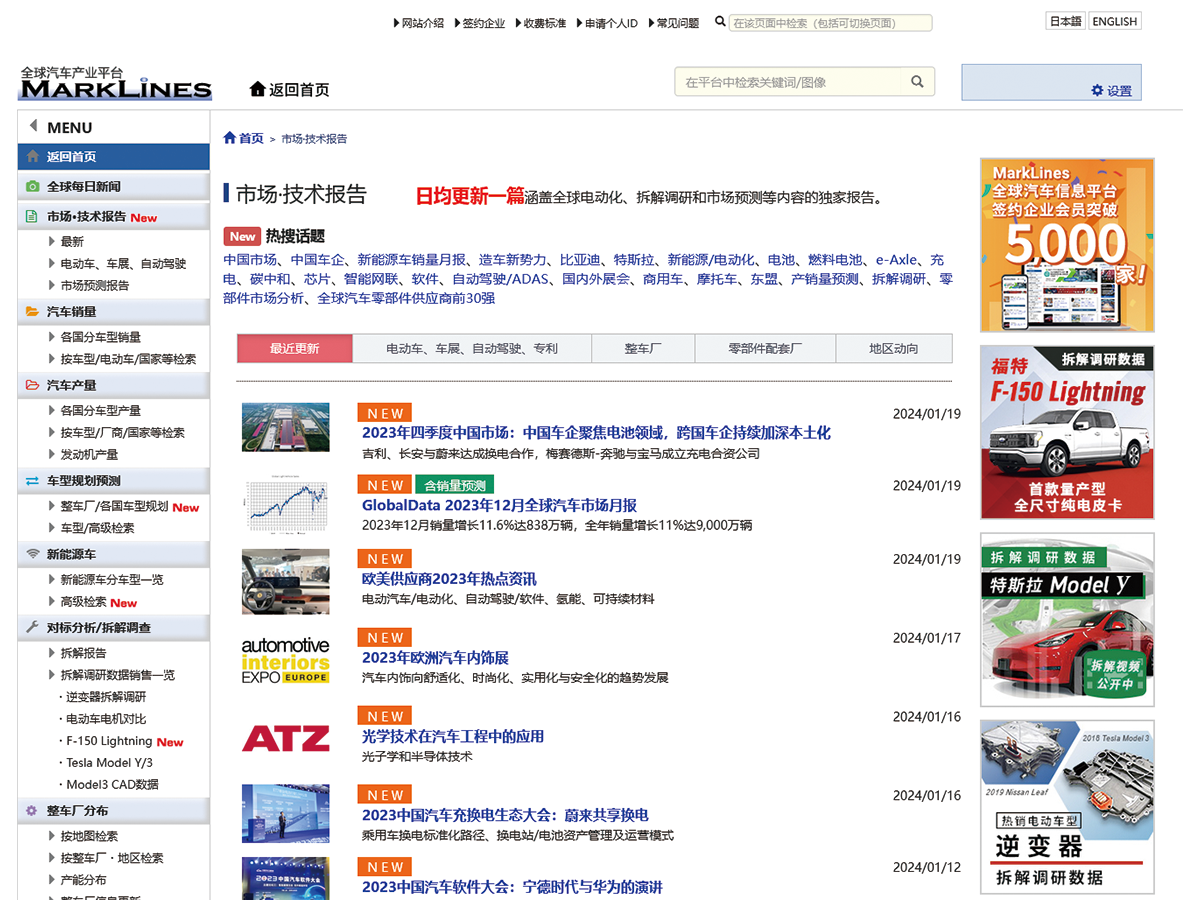Expand 拆解报告 in the sidebar

(83, 653)
